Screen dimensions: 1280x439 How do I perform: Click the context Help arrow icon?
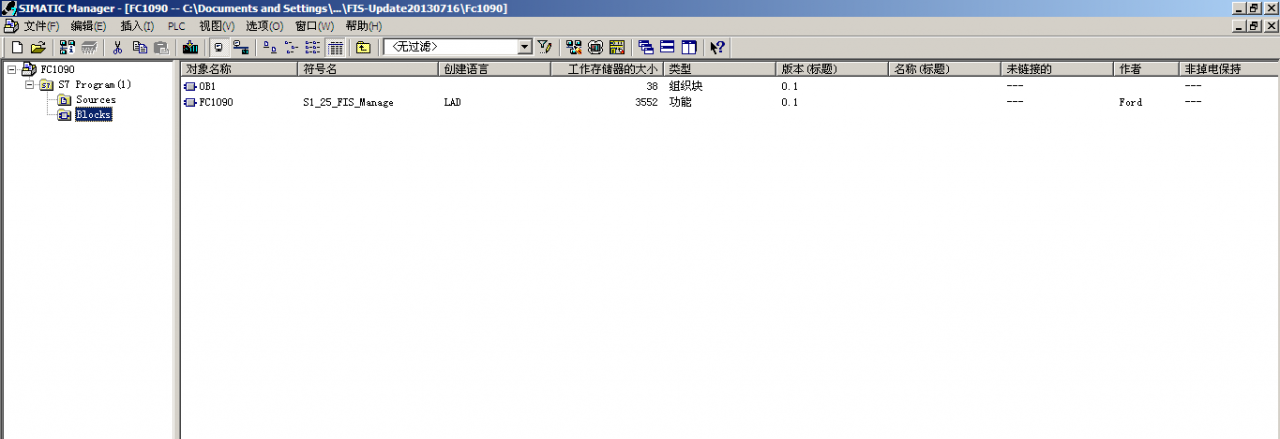click(717, 47)
